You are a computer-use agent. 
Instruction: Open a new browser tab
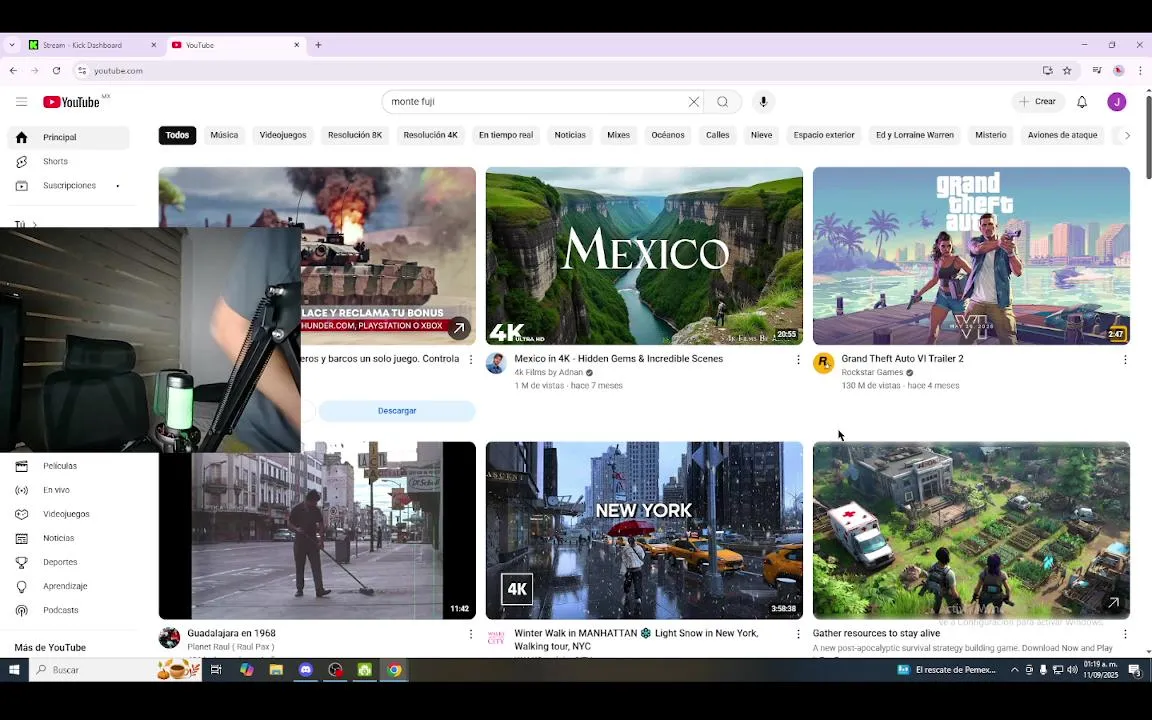click(318, 45)
